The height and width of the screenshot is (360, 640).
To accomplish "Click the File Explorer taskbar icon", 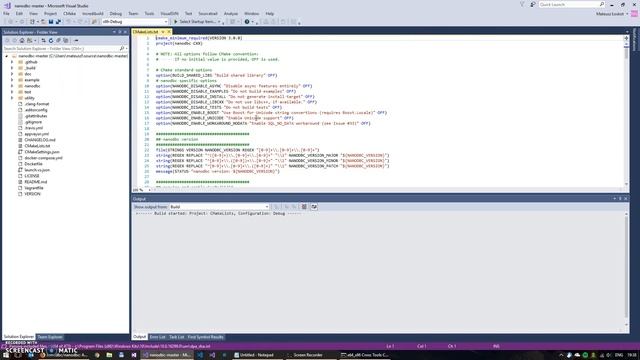I will 109,355.
